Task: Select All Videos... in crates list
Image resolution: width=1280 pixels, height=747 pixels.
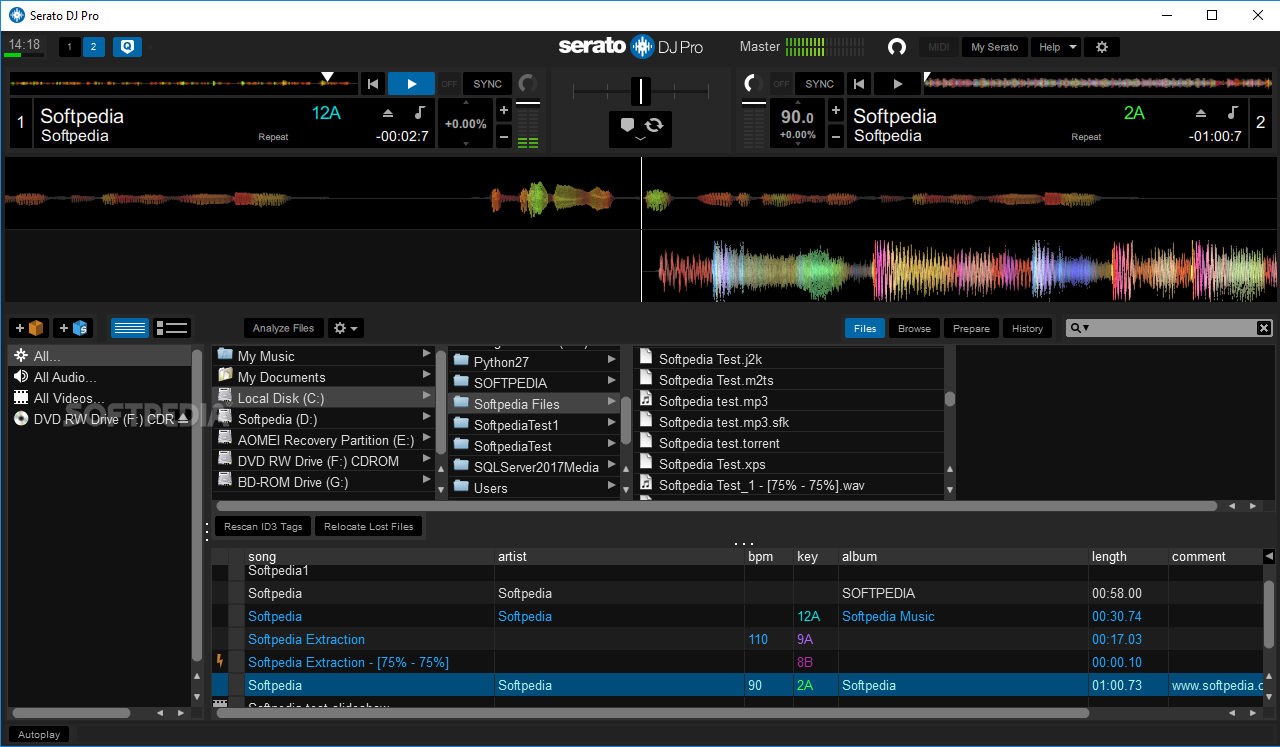Action: click(100, 398)
